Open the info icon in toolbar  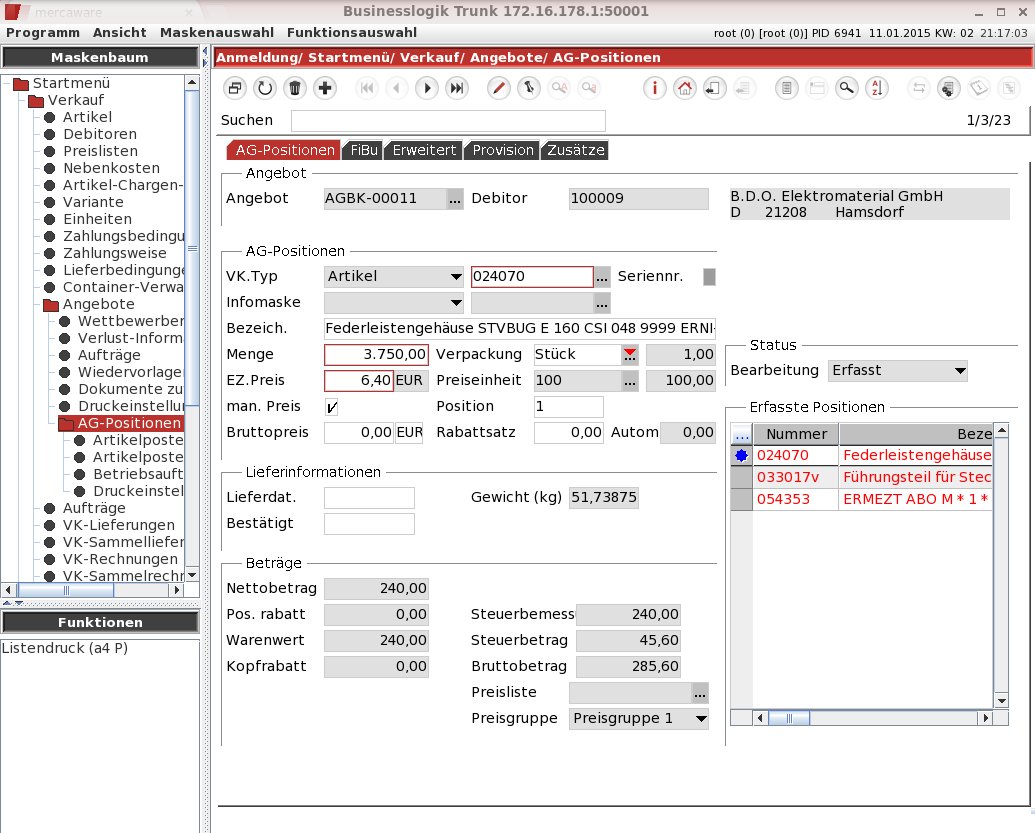click(654, 88)
